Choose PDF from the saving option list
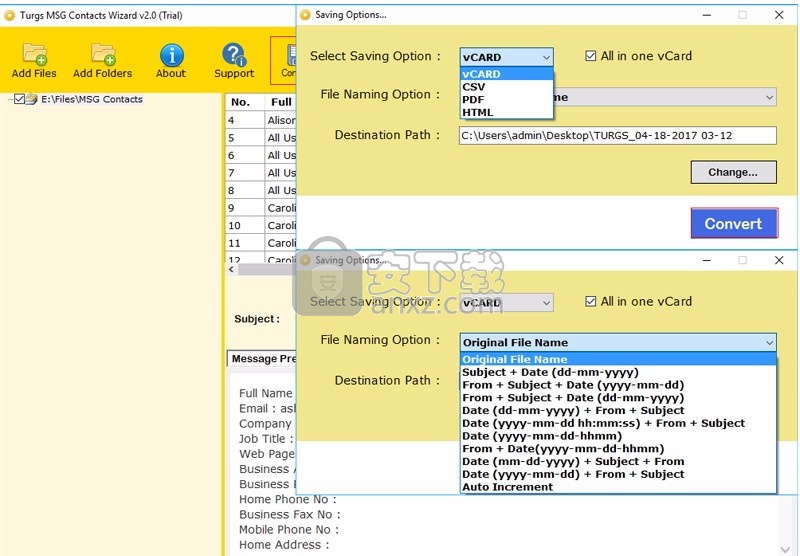This screenshot has height=556, width=800. (x=506, y=99)
